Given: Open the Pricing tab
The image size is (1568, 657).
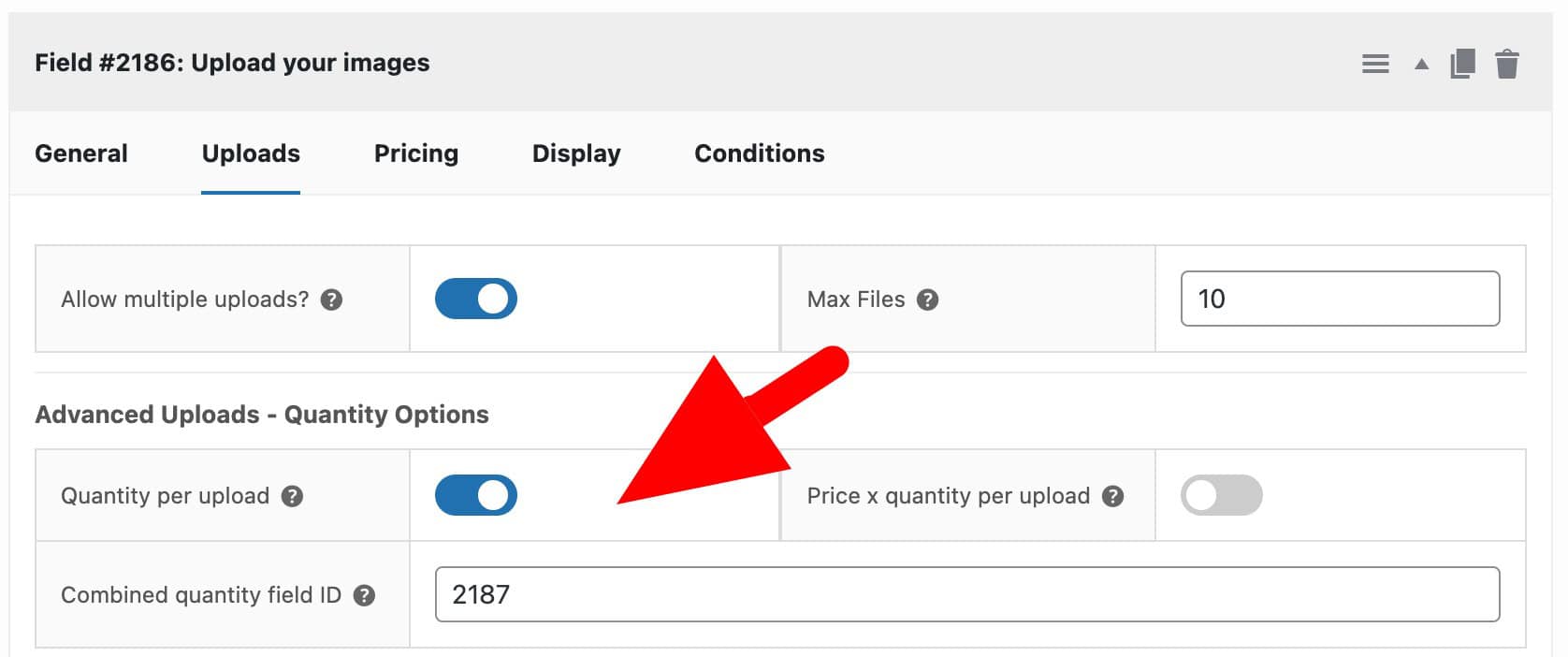Looking at the screenshot, I should tap(415, 153).
